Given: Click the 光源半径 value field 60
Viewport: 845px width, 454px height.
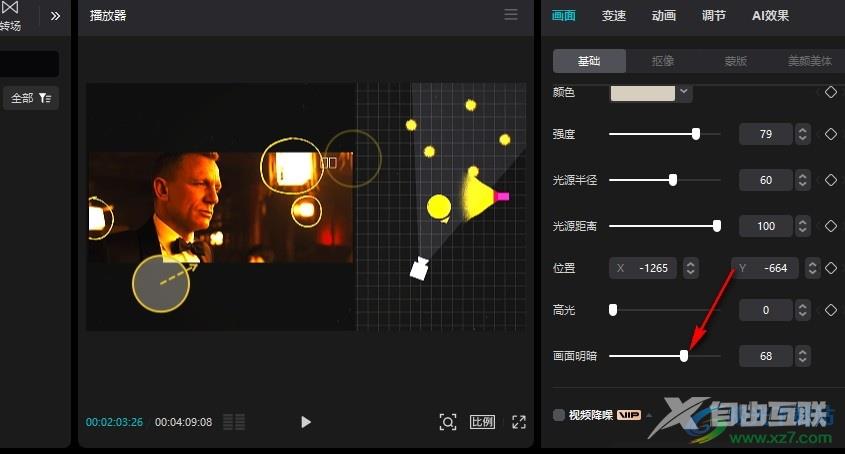Looking at the screenshot, I should 766,180.
